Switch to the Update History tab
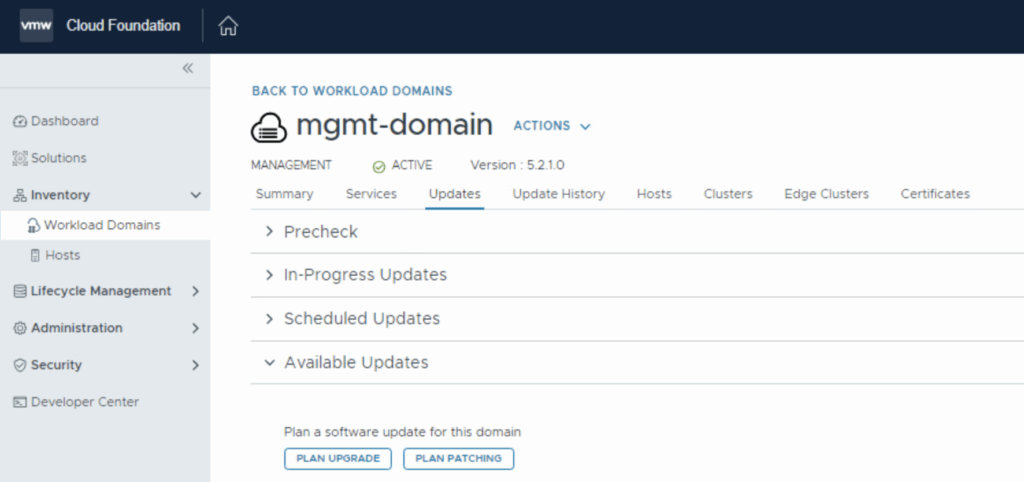Viewport: 1024px width, 482px height. 558,194
